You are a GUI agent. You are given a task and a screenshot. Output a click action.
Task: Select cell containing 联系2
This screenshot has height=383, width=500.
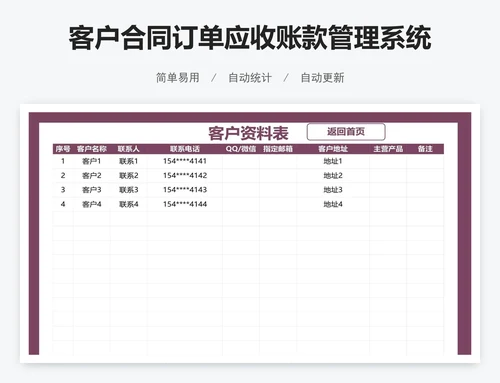(129, 176)
